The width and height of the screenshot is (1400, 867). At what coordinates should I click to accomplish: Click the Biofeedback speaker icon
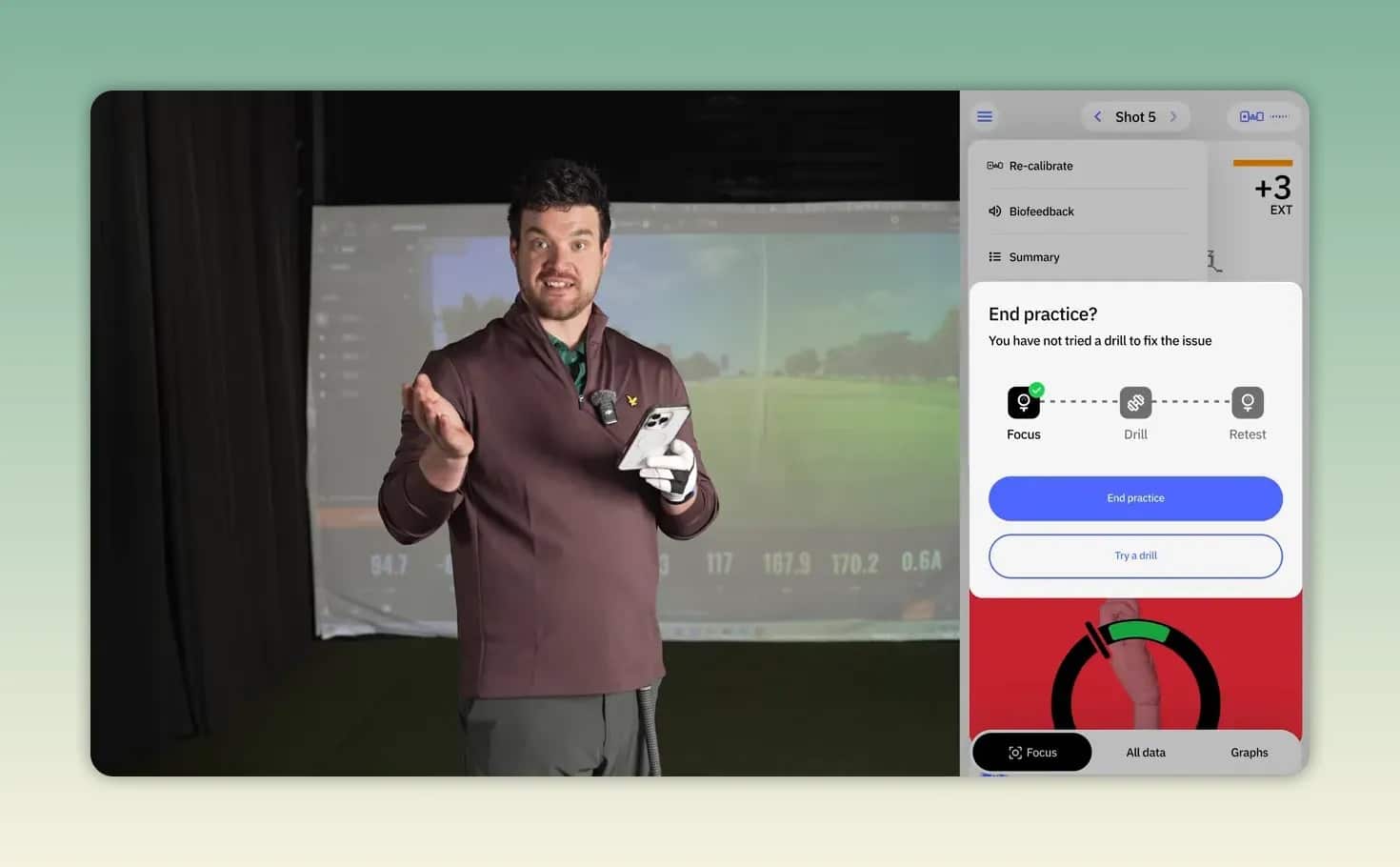coord(994,212)
